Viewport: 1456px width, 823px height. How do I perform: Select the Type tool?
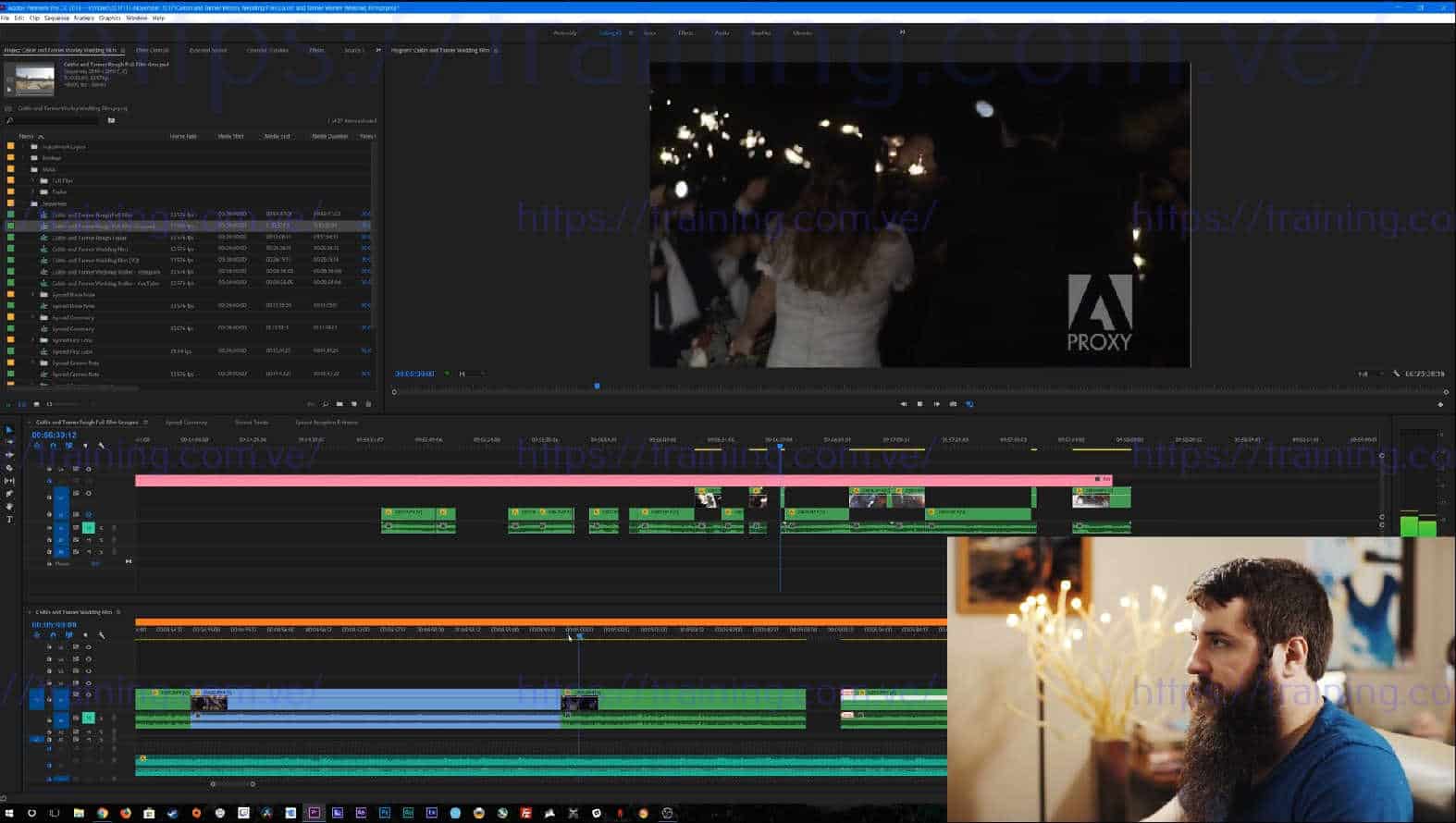coord(9,520)
